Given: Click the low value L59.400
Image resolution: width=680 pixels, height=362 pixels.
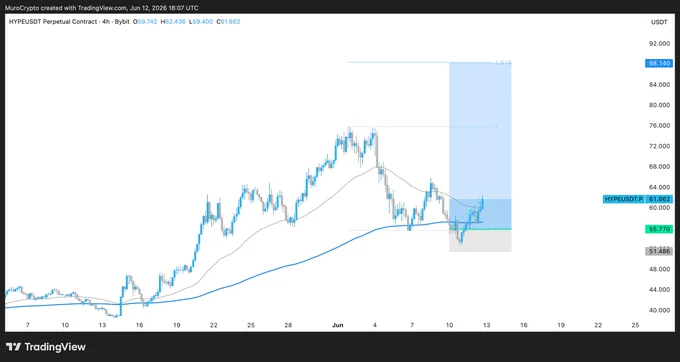Looking at the screenshot, I should 201,21.
